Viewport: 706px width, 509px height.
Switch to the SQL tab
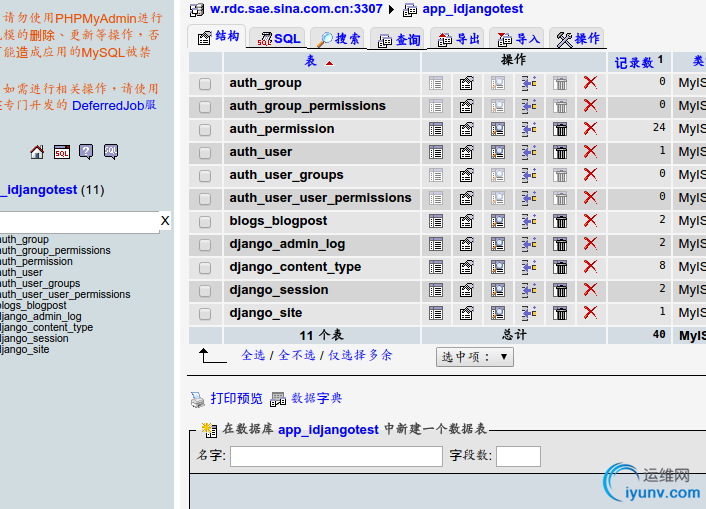click(278, 39)
